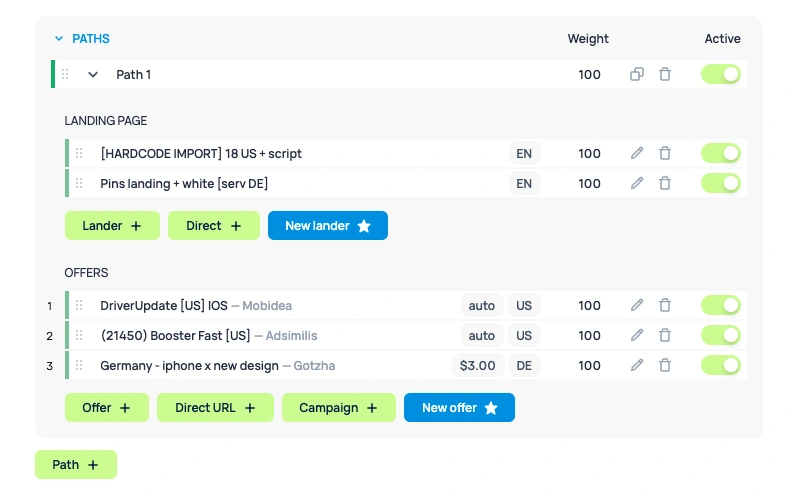The height and width of the screenshot is (500, 800).
Task: Delete Path 1 using the trash icon
Action: click(x=665, y=74)
